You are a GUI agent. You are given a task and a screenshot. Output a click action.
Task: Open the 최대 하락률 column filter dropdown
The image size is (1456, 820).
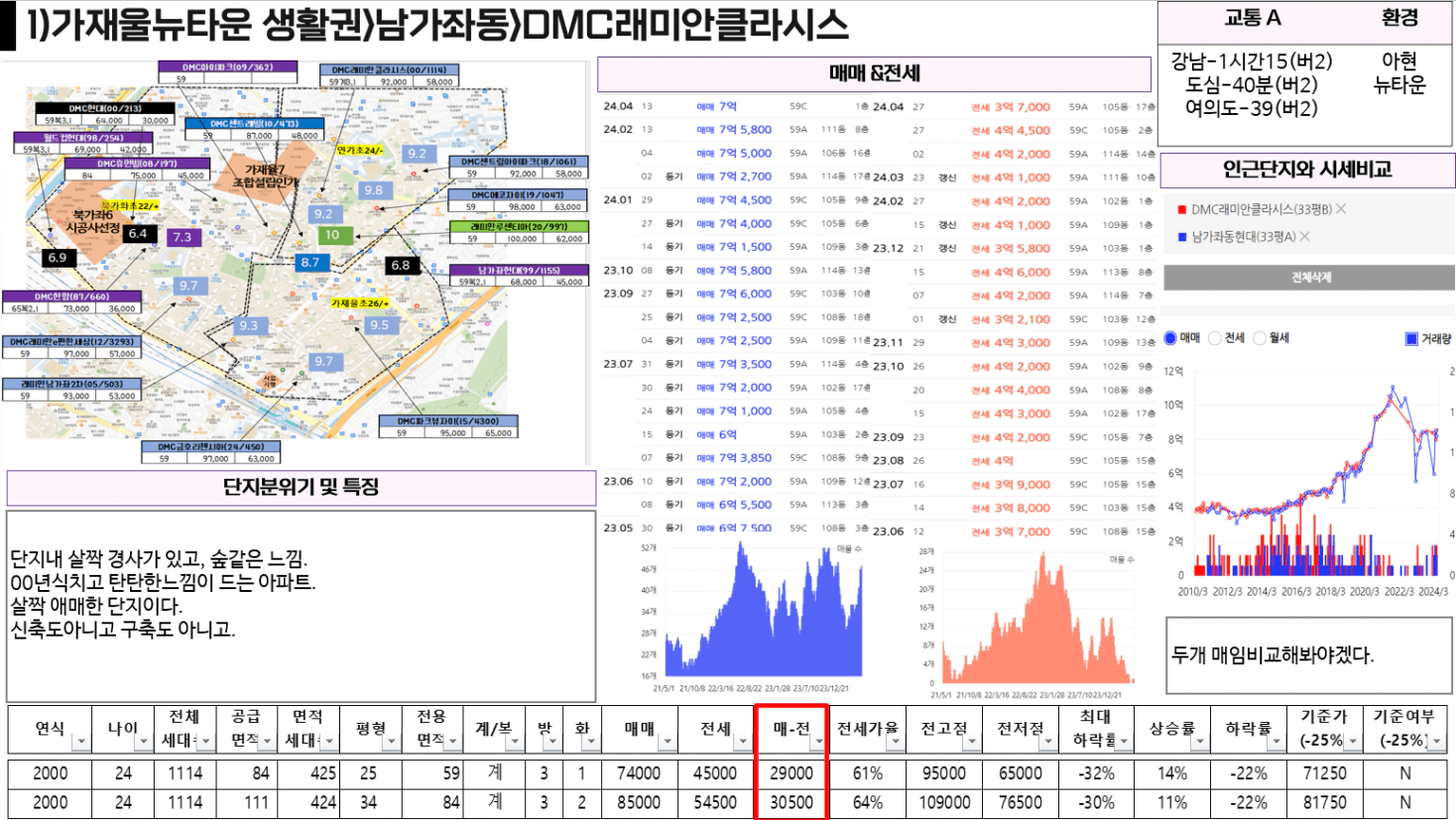(1125, 742)
